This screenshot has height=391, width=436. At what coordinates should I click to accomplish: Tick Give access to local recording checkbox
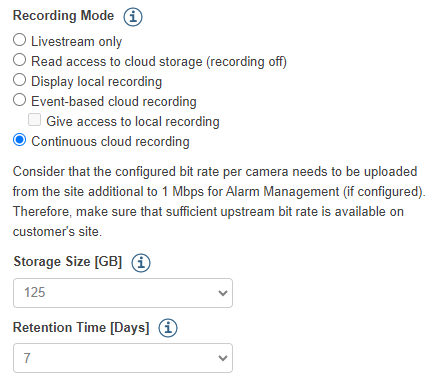pyautogui.click(x=34, y=120)
